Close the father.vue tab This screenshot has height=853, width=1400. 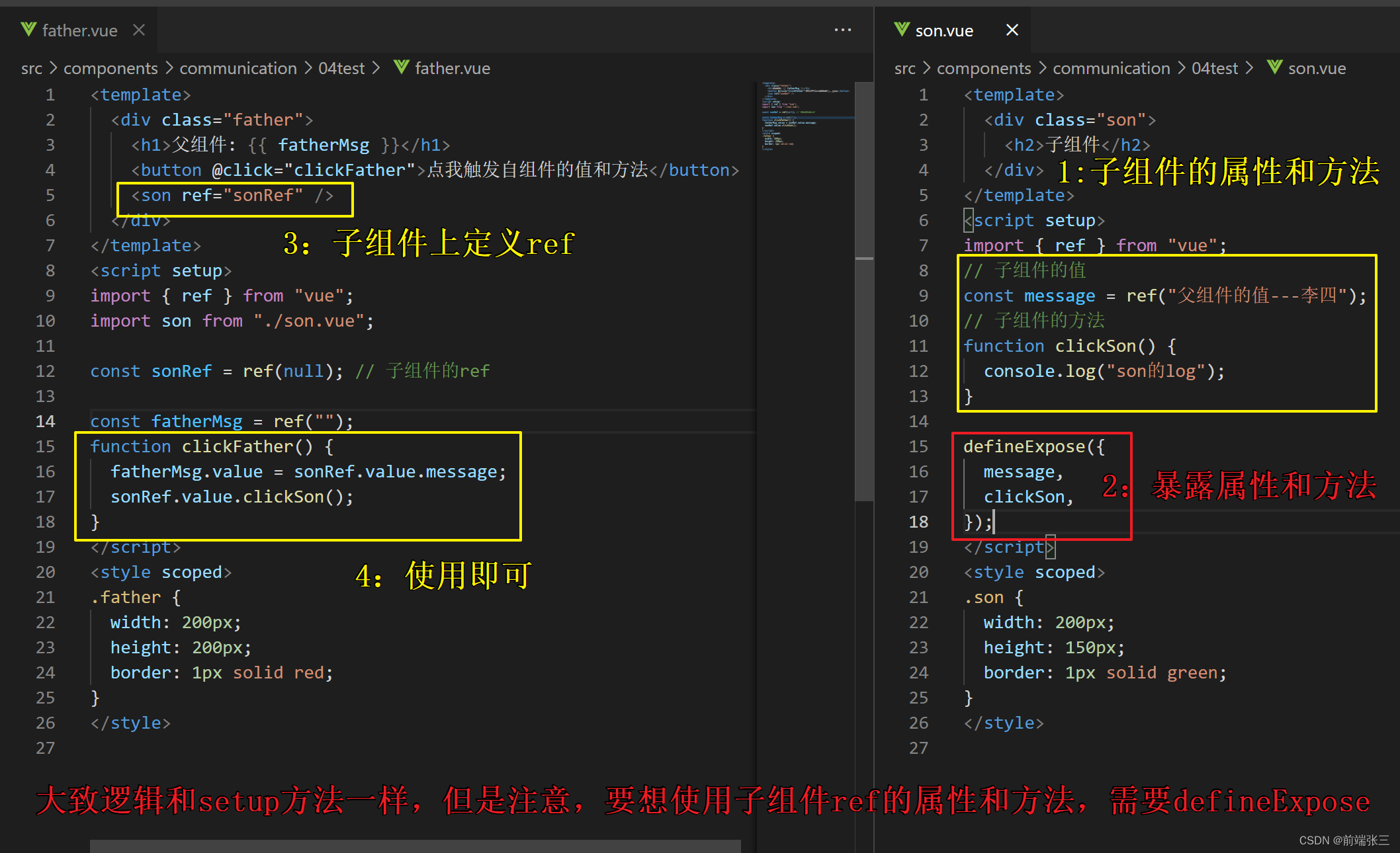139,30
